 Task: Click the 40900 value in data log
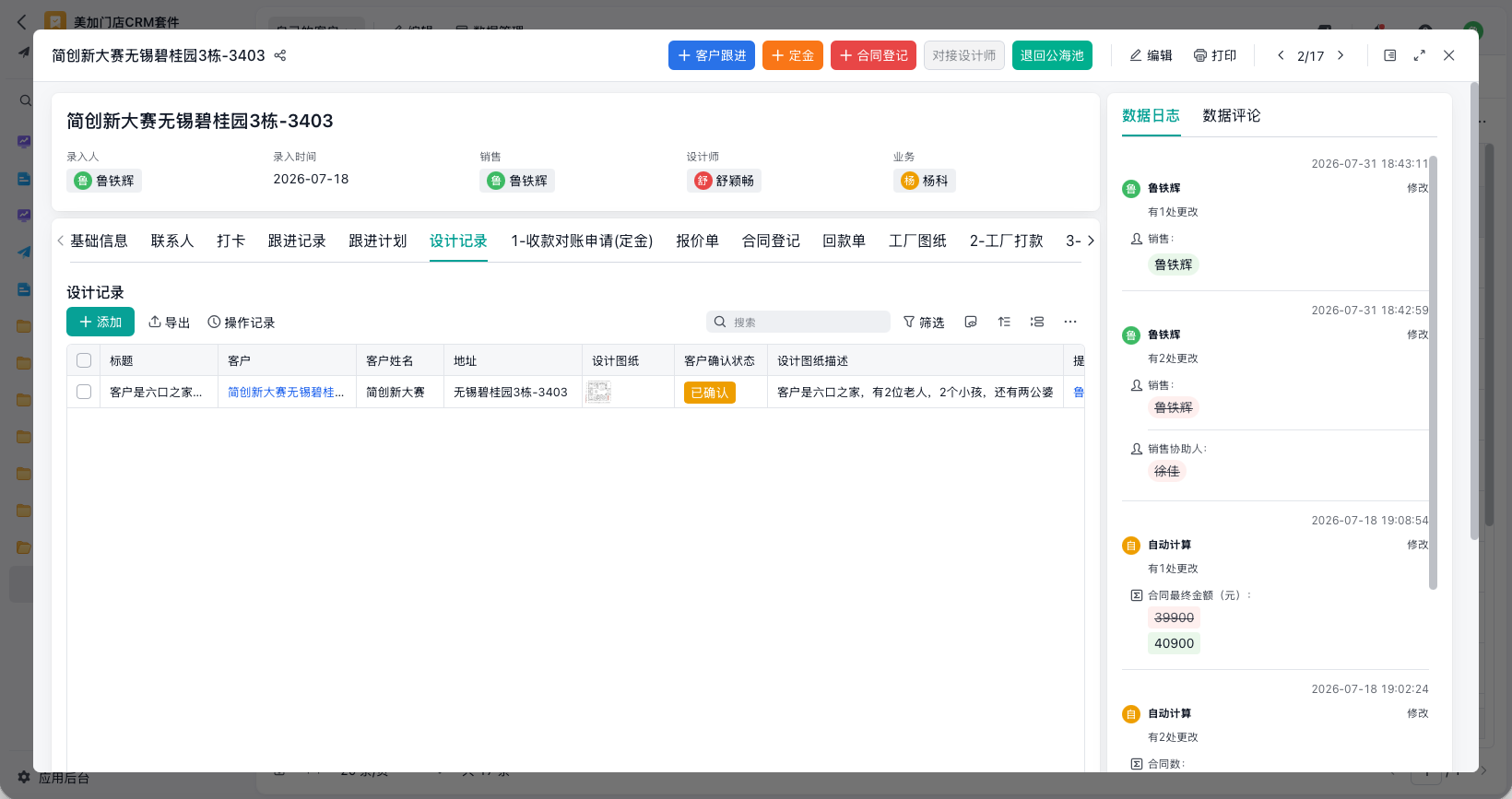pos(1174,643)
